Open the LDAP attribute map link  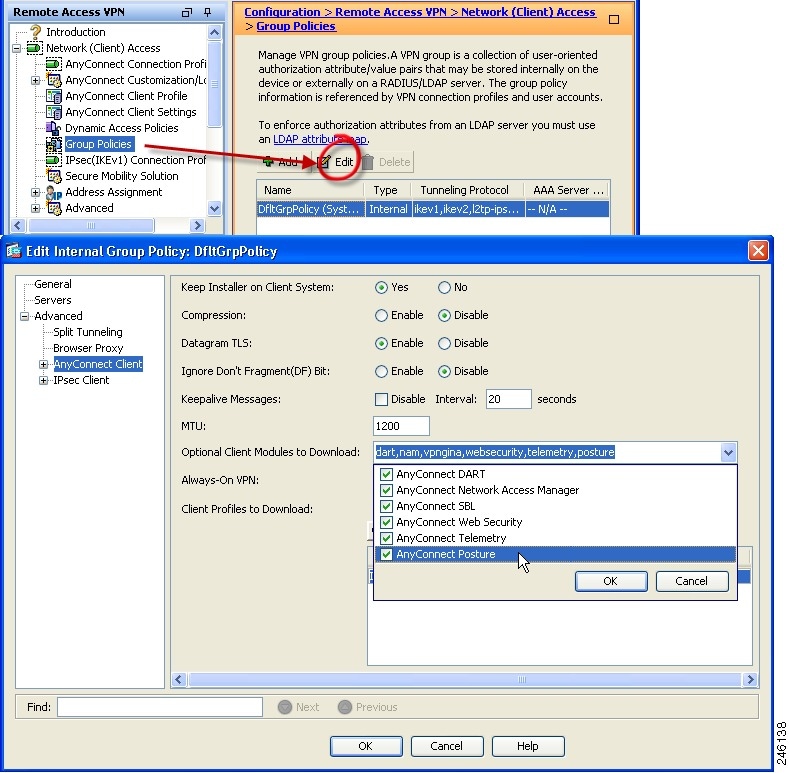[x=321, y=139]
